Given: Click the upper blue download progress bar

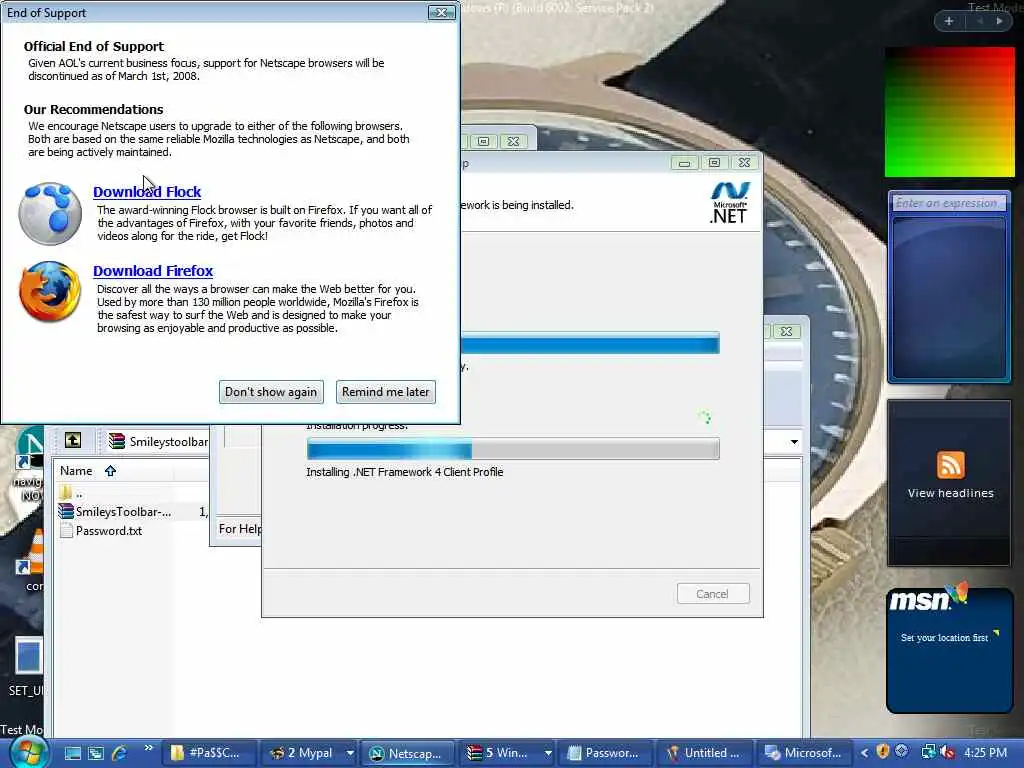Looking at the screenshot, I should [x=590, y=343].
